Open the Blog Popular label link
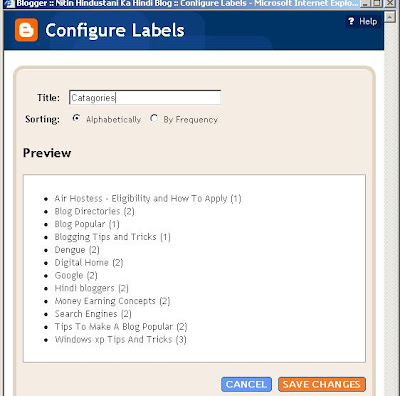The height and width of the screenshot is (396, 400). pos(80,224)
